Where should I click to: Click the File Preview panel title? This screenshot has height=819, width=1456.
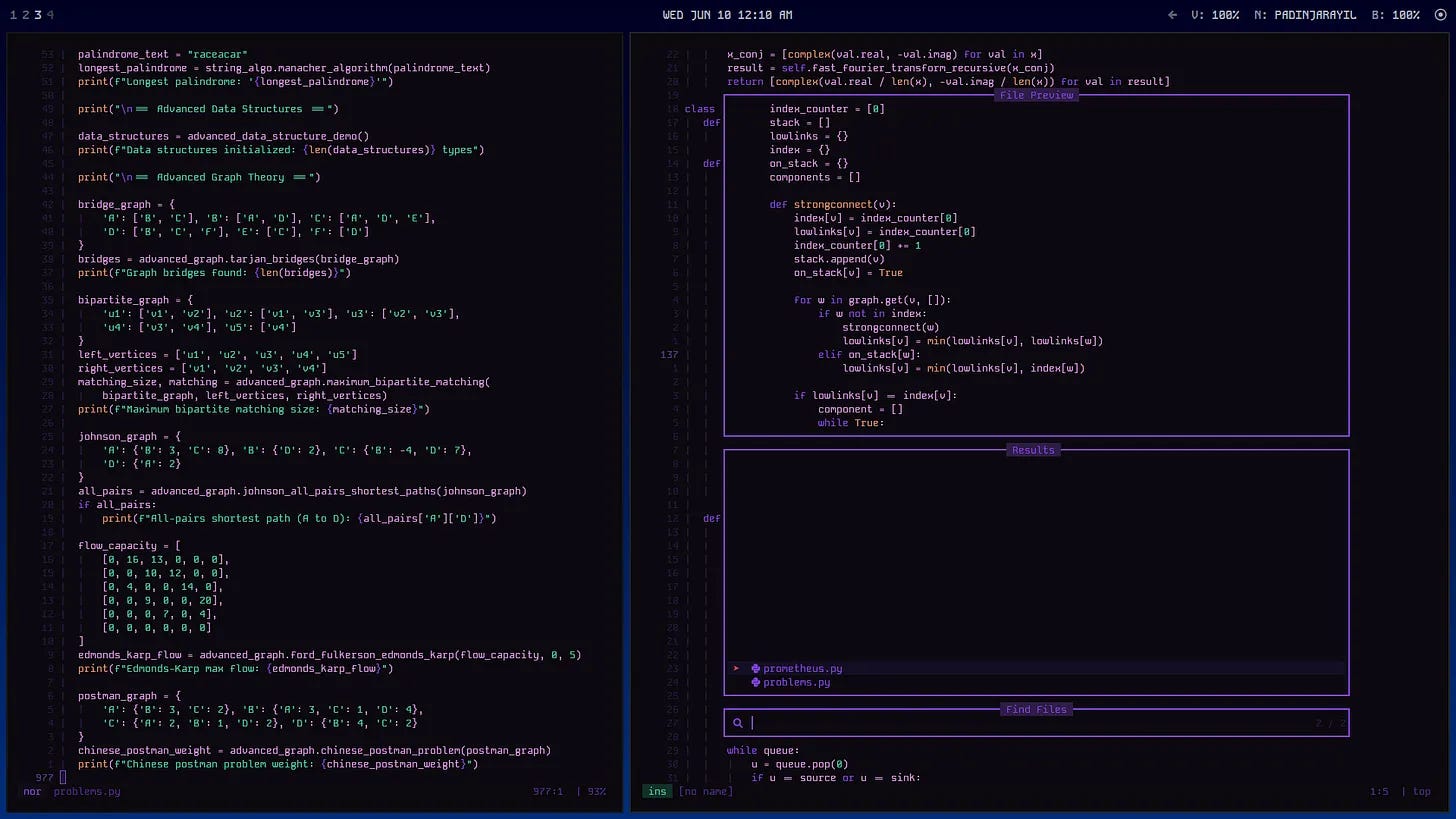tap(1036, 95)
